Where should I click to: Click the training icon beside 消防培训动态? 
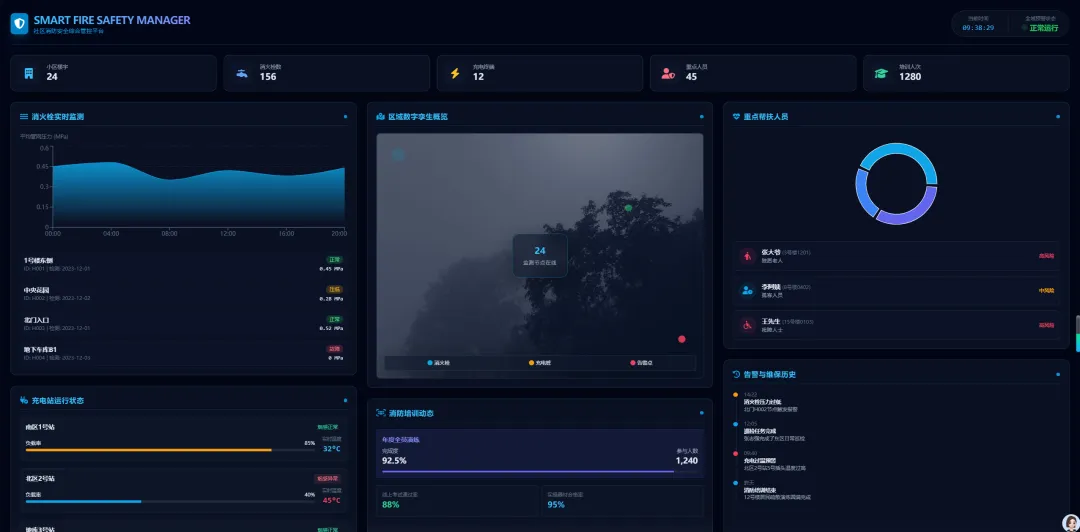click(x=381, y=413)
